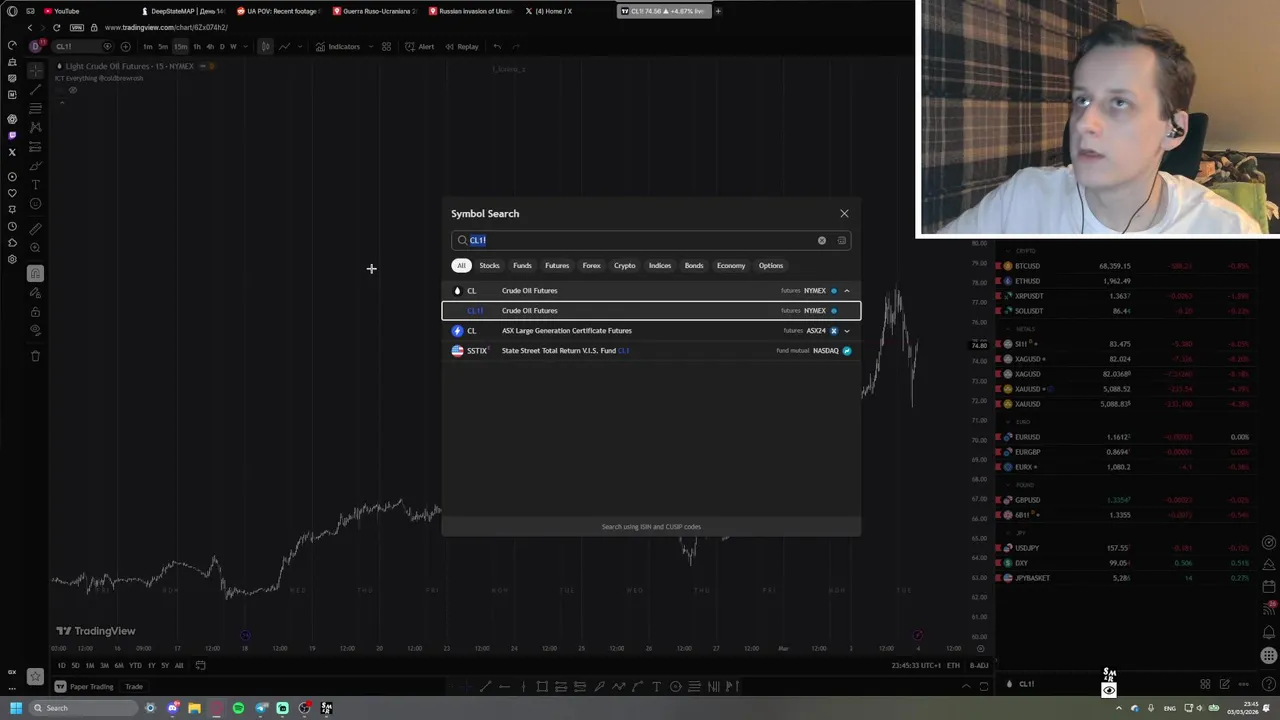This screenshot has width=1280, height=720.
Task: Open Spotify from the taskbar
Action: click(238, 708)
